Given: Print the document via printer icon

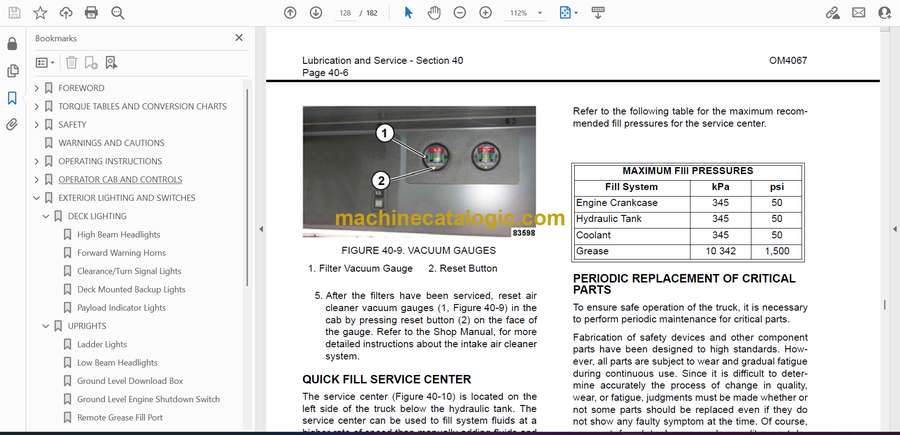Looking at the screenshot, I should point(91,13).
